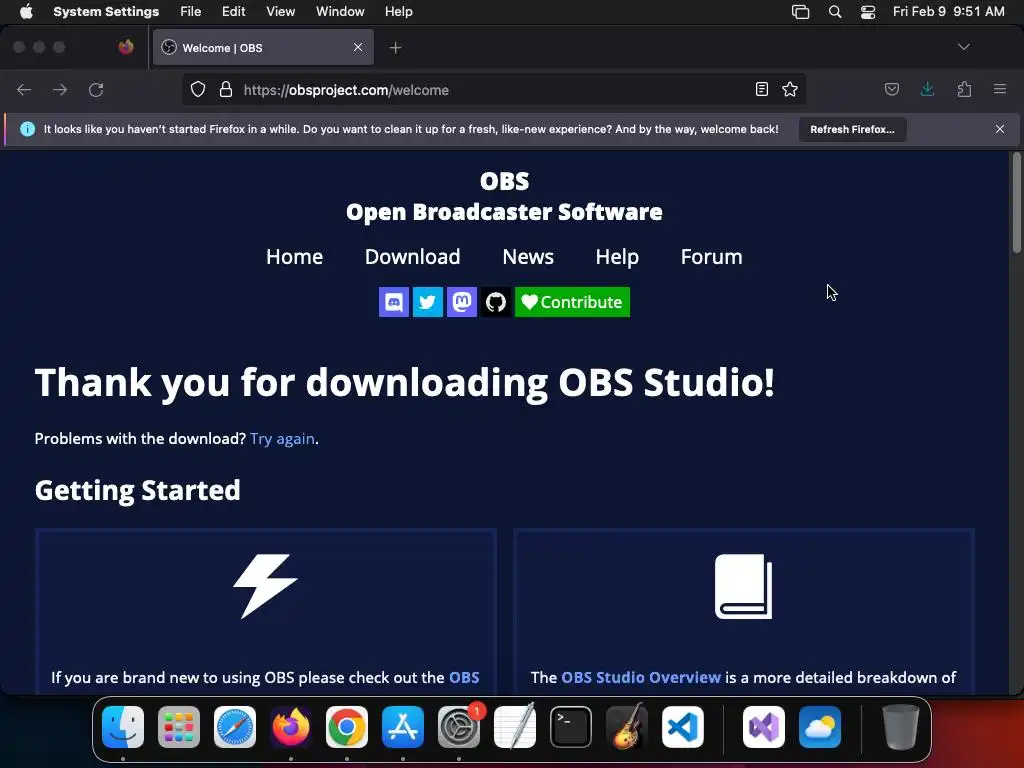Show downloads panel via the download arrow

coord(927,89)
